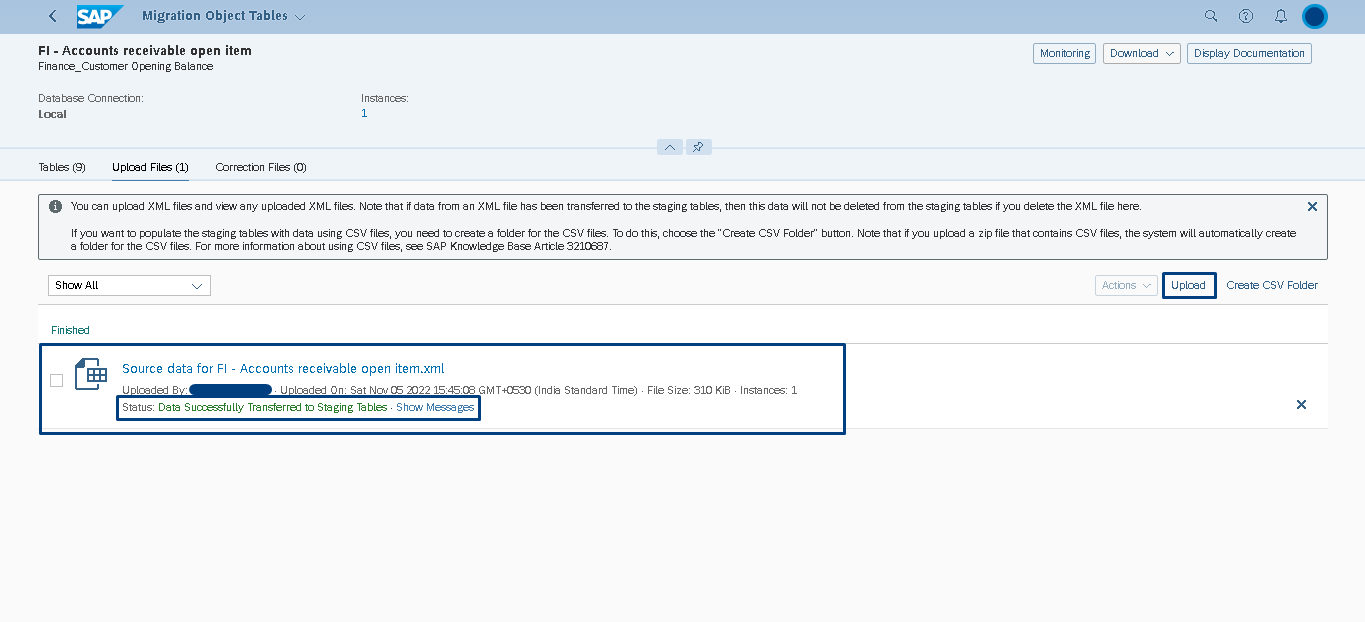
Task: Tick the checkbox for the source data file
Action: click(56, 380)
